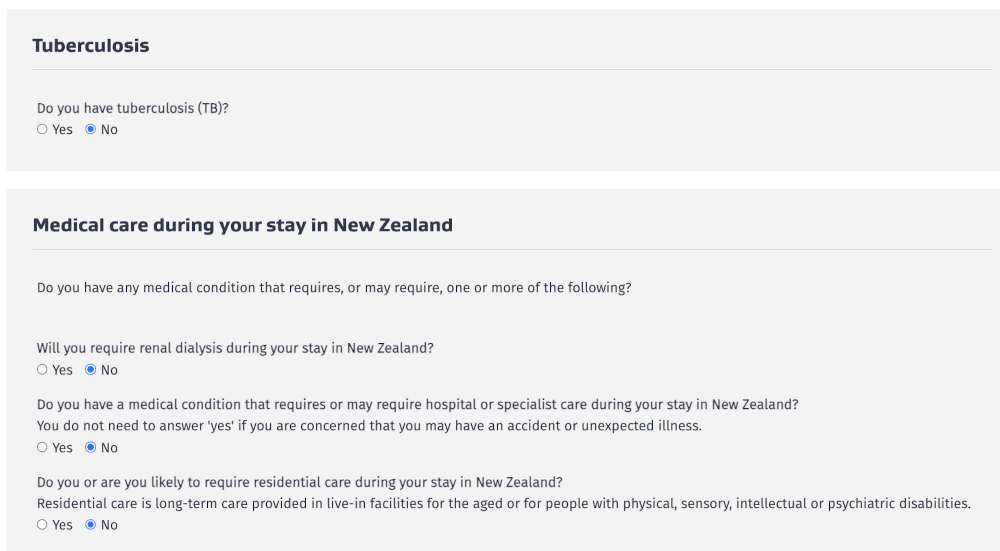1000x551 pixels.
Task: Click the "Yes" label text under tuberculosis question
Action: pyautogui.click(x=63, y=130)
